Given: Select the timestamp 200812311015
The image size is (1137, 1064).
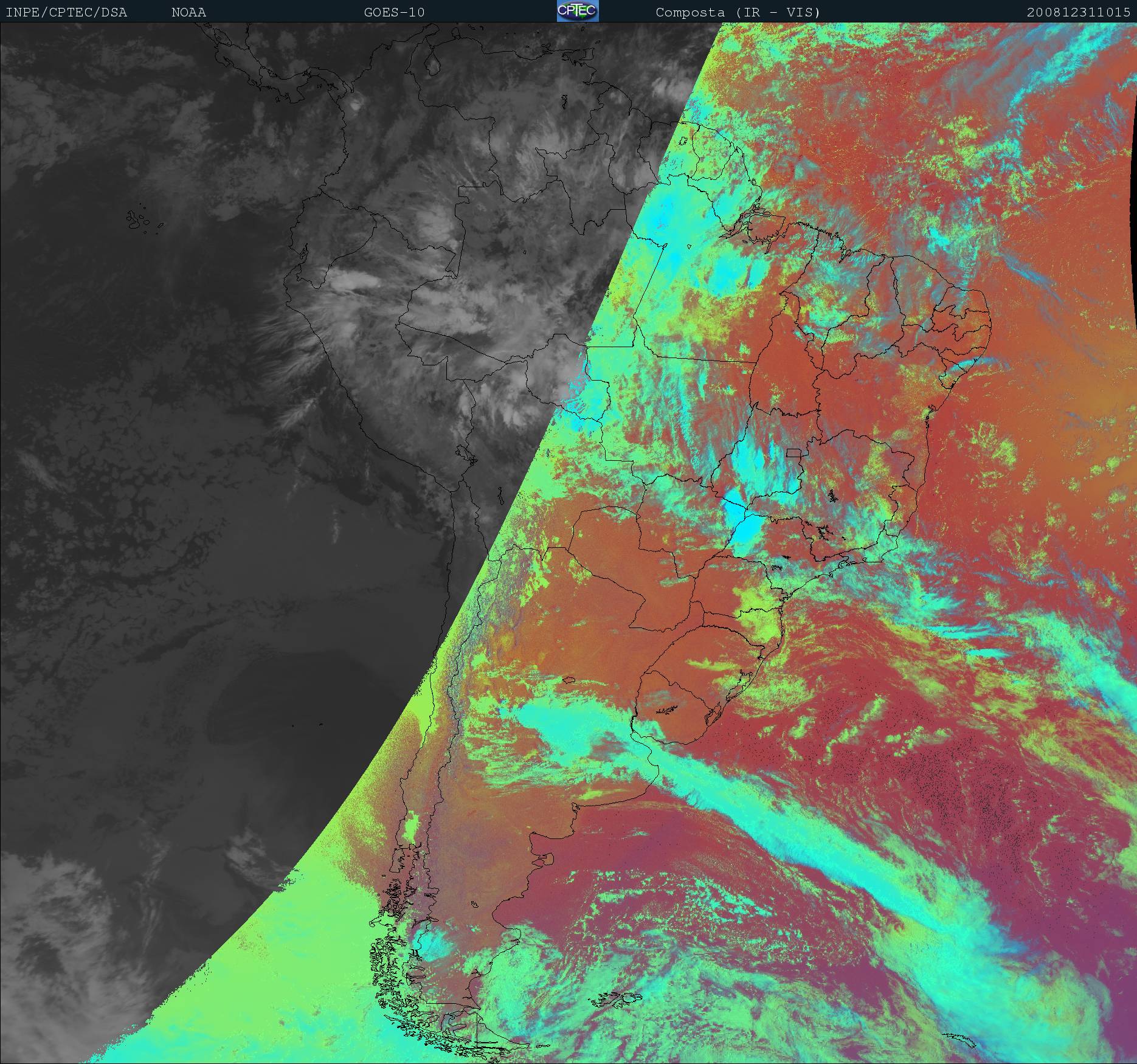Looking at the screenshot, I should click(1079, 12).
